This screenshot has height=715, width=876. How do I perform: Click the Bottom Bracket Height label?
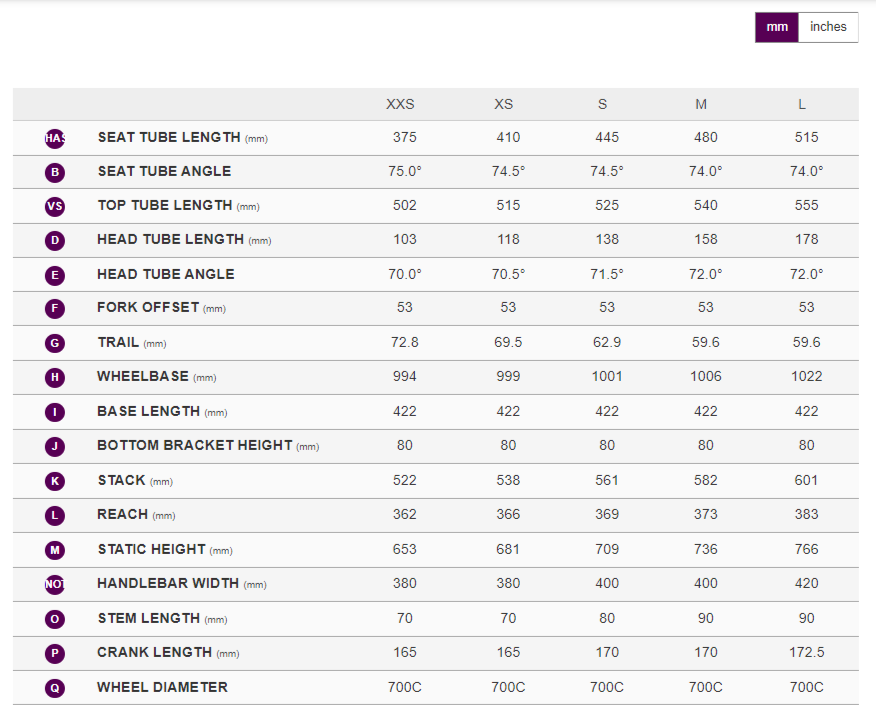tap(195, 445)
